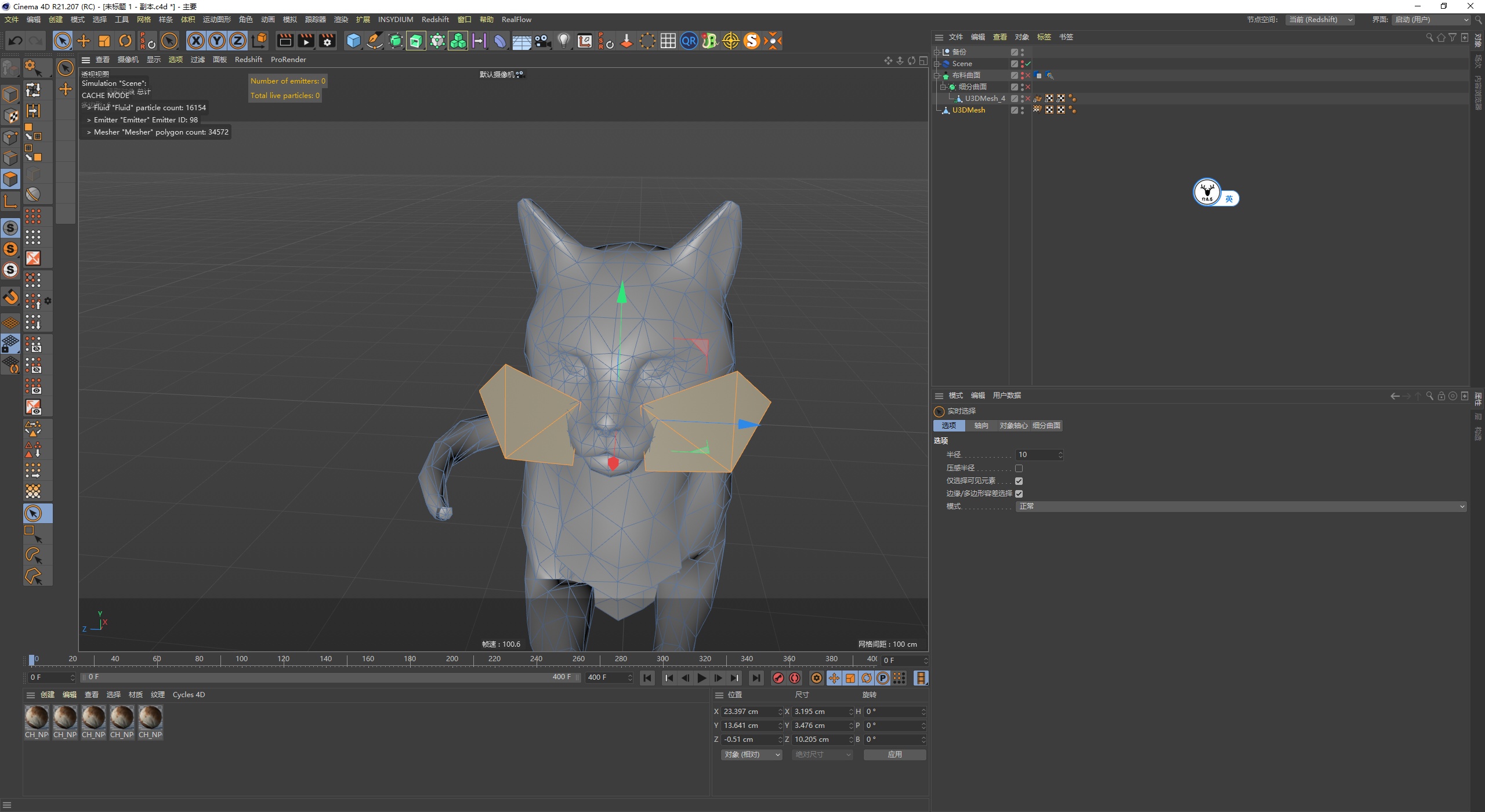Viewport: 1485px width, 812px height.
Task: Open the 对象 (相对) coordinate dropdown
Action: (x=752, y=755)
